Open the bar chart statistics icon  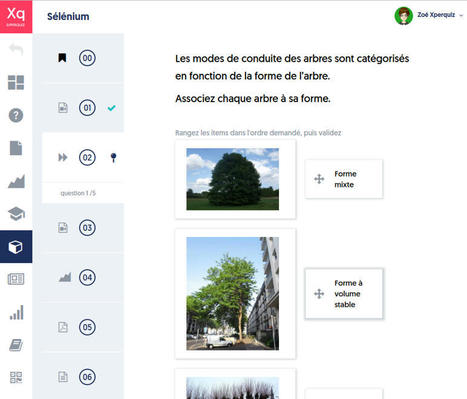[x=16, y=312]
